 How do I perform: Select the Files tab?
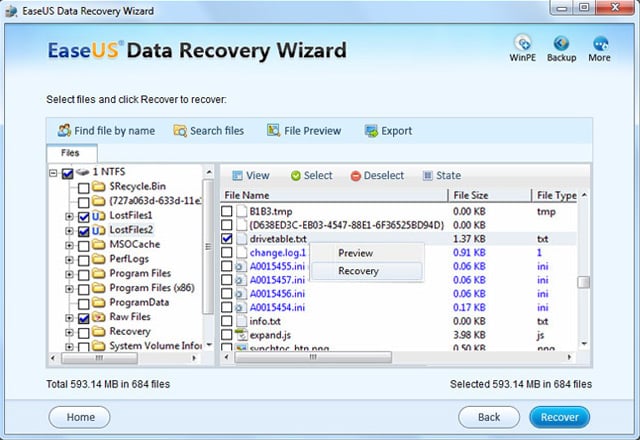point(71,153)
